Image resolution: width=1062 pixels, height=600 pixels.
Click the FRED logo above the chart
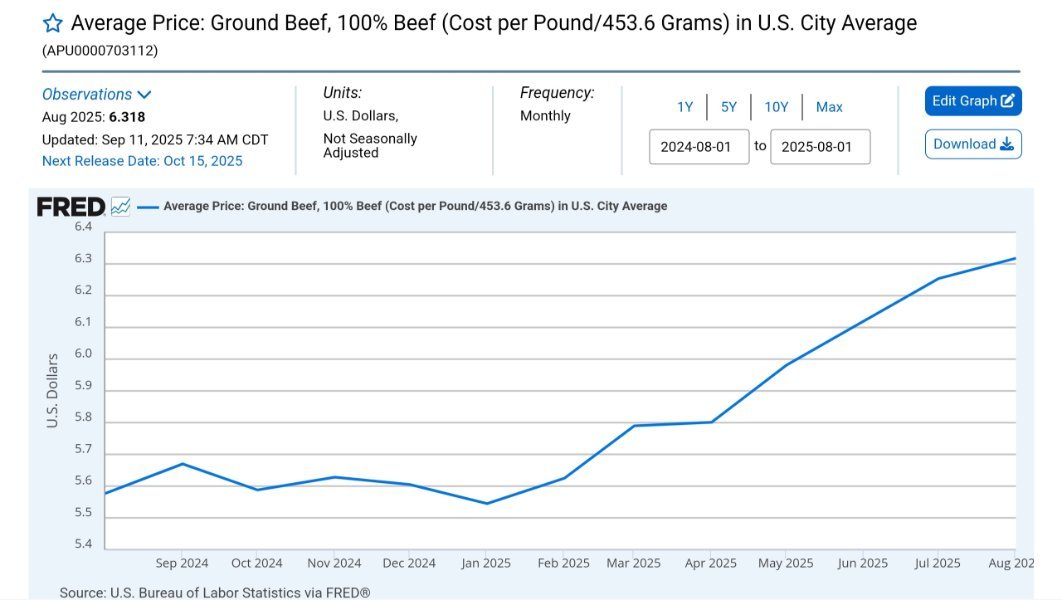pyautogui.click(x=71, y=207)
